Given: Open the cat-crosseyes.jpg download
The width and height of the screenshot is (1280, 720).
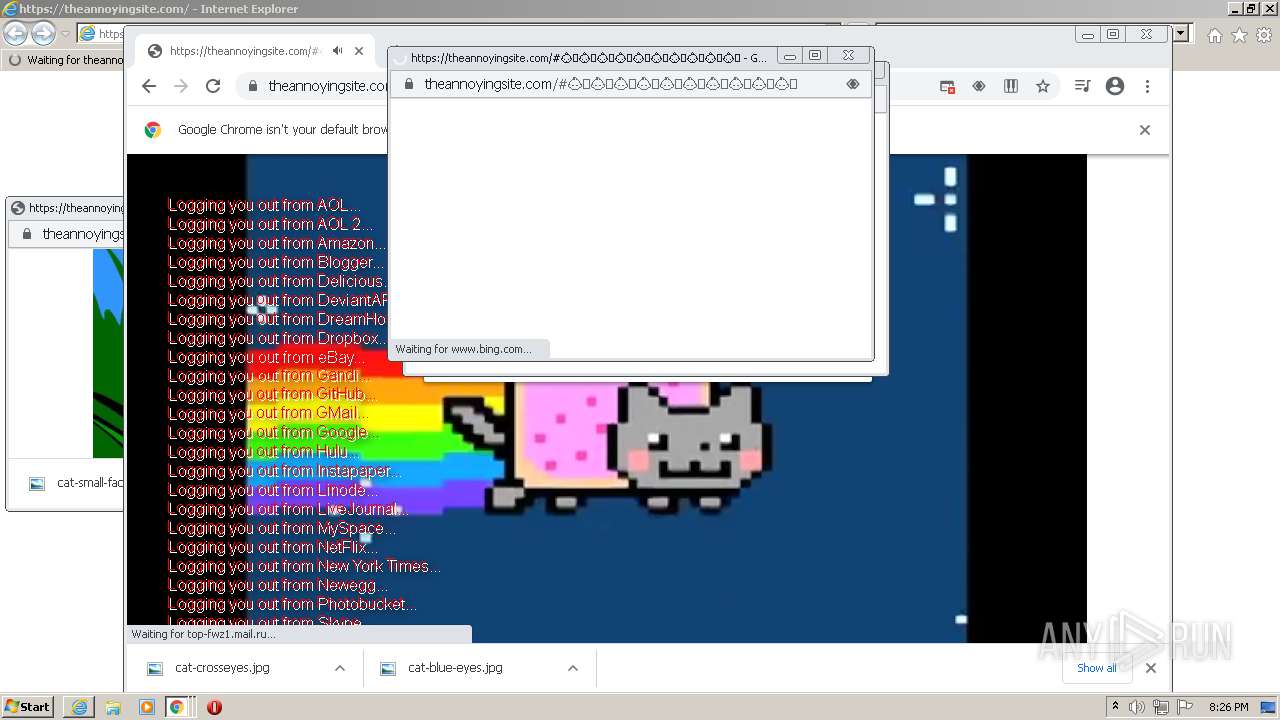Looking at the screenshot, I should 222,668.
